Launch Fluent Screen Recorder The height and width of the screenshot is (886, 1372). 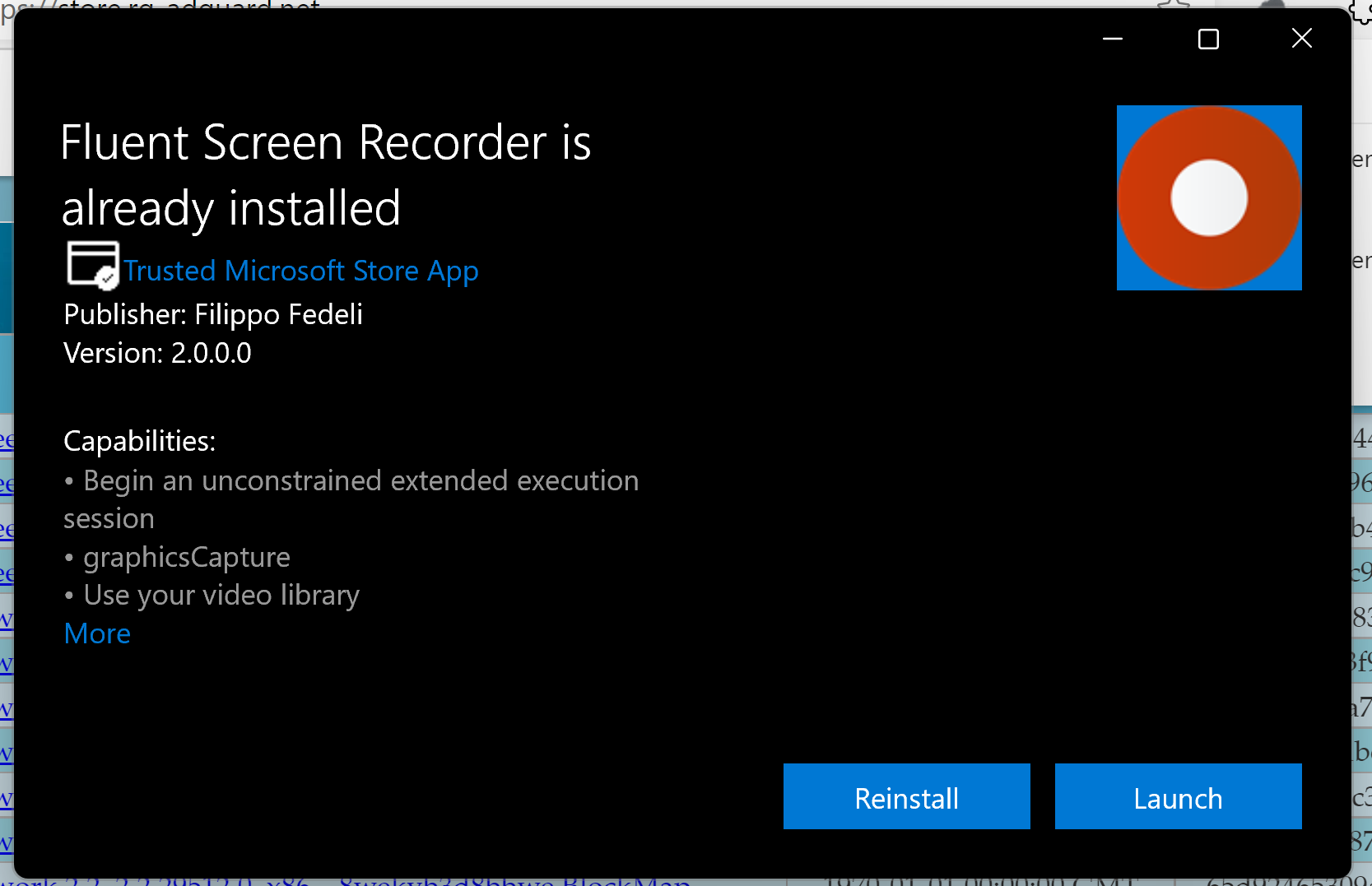1178,796
